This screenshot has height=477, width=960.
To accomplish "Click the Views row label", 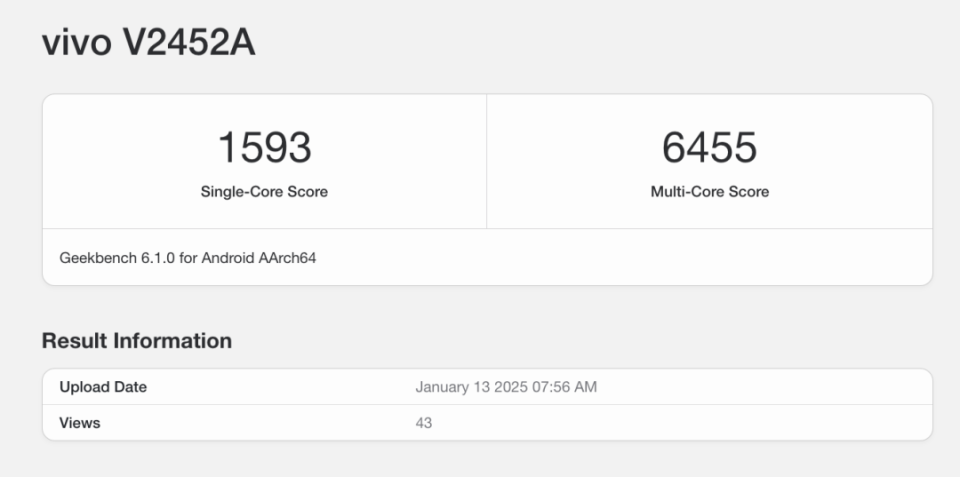I will pos(80,423).
